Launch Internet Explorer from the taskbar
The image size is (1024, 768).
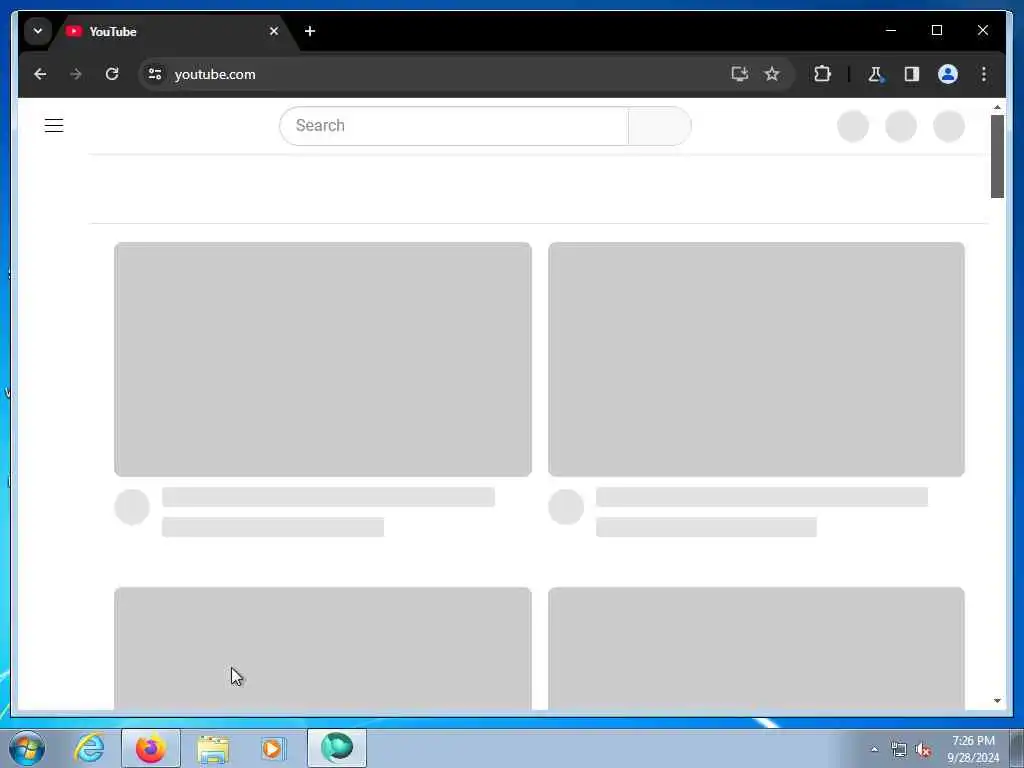tap(89, 748)
